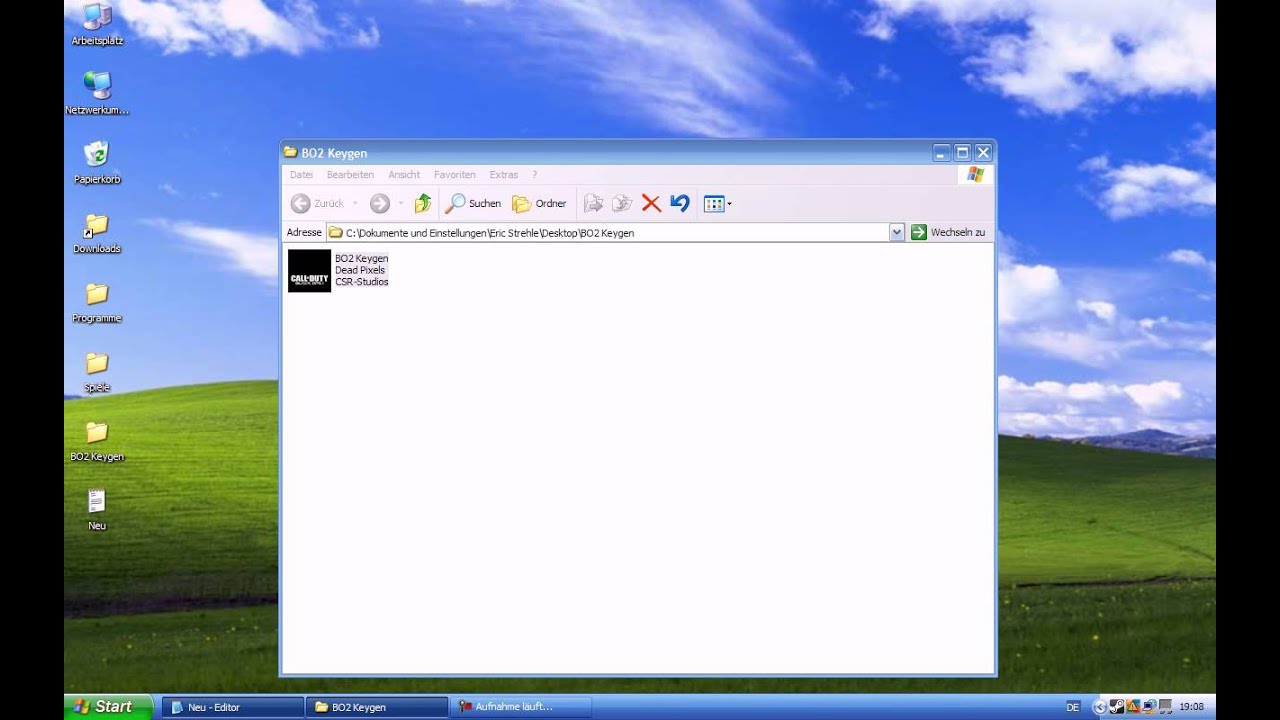Click the DE language indicator
The height and width of the screenshot is (720, 1280).
pos(1073,707)
